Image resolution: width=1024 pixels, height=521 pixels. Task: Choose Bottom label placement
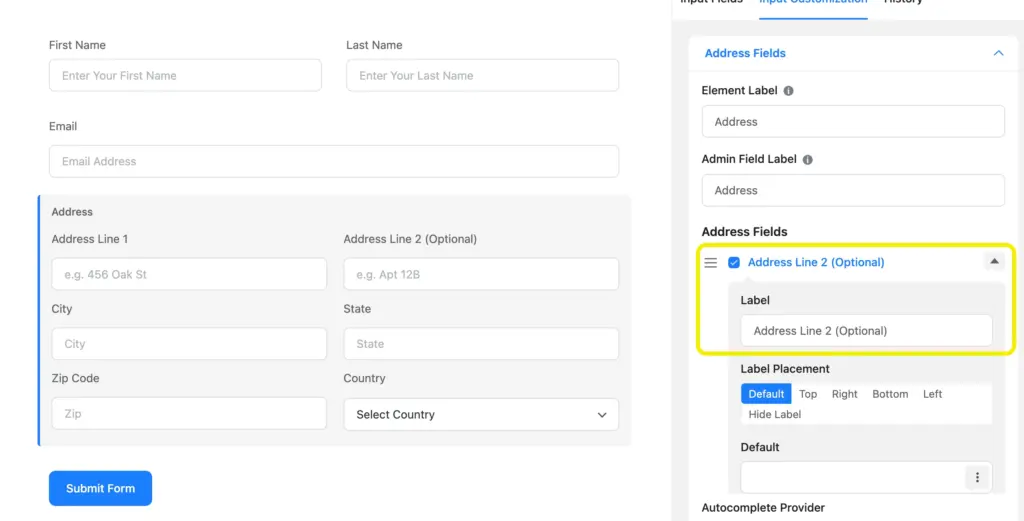point(890,394)
